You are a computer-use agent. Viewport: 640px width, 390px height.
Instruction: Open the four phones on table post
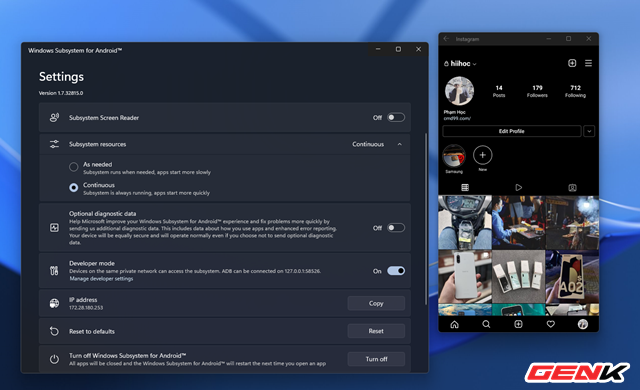pyautogui.click(x=518, y=277)
